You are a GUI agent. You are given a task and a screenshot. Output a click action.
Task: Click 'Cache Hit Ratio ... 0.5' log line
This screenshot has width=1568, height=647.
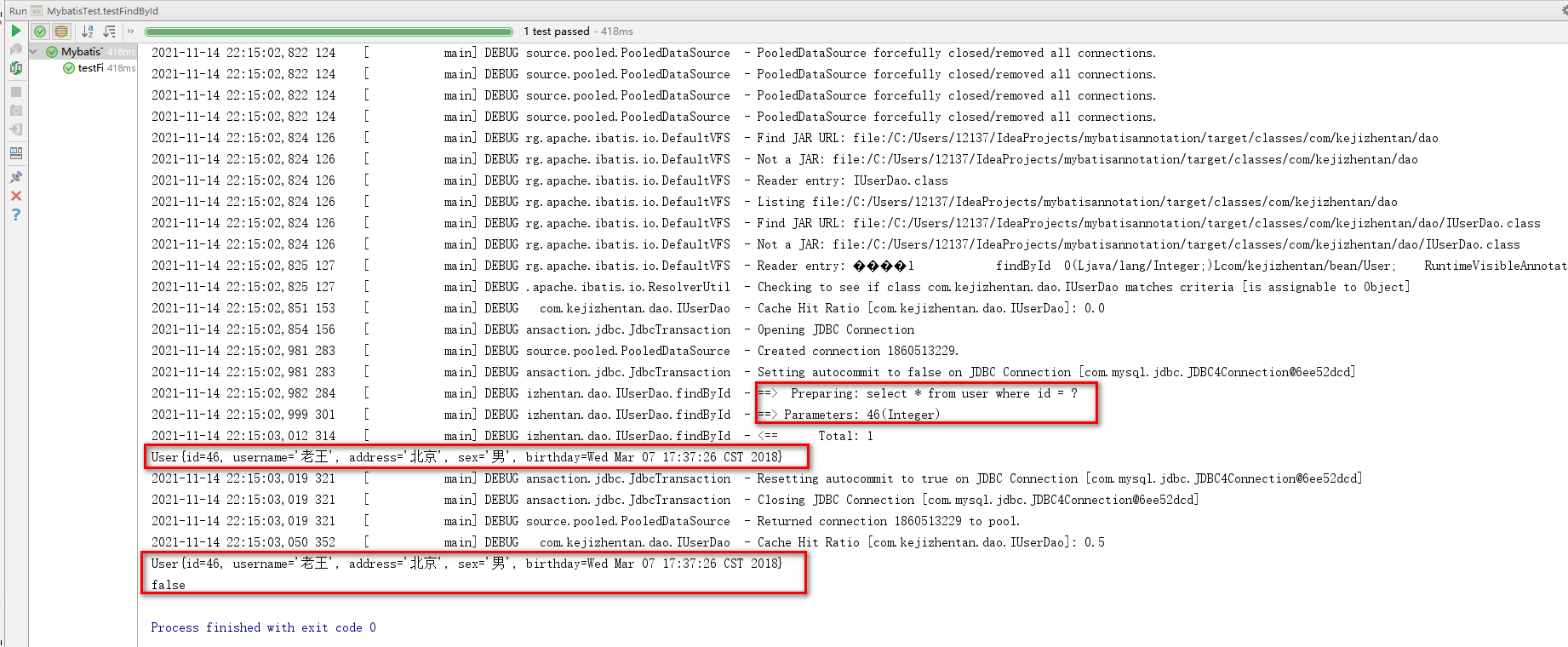click(930, 542)
